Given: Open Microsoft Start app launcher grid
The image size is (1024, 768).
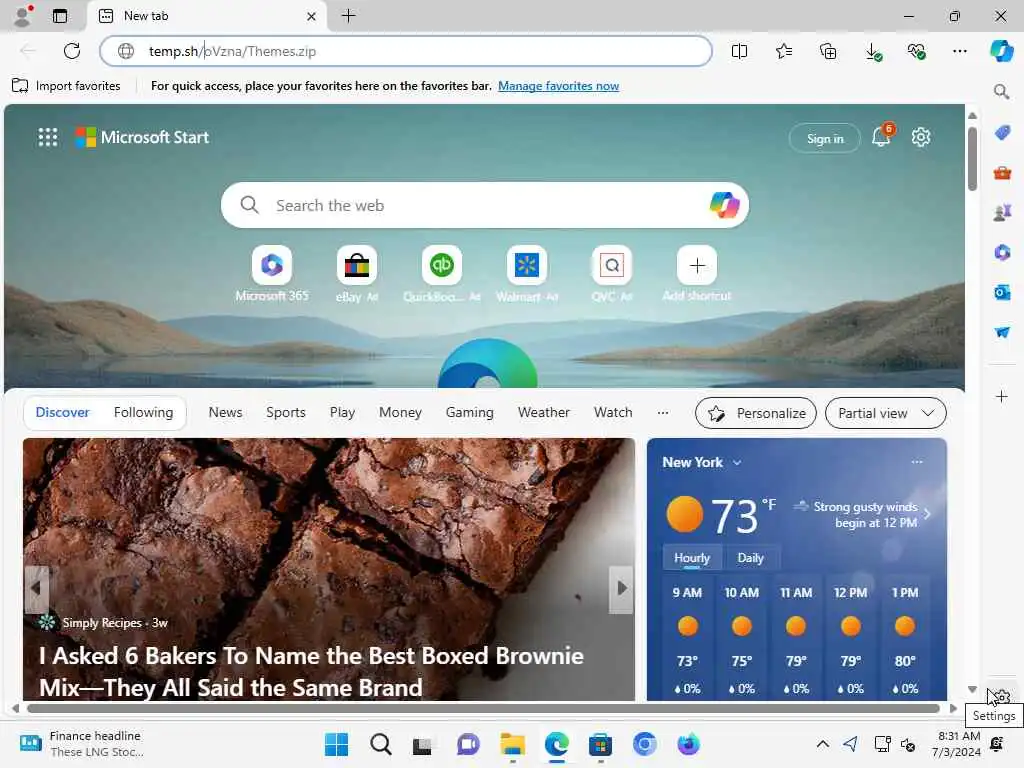Looking at the screenshot, I should (x=48, y=137).
